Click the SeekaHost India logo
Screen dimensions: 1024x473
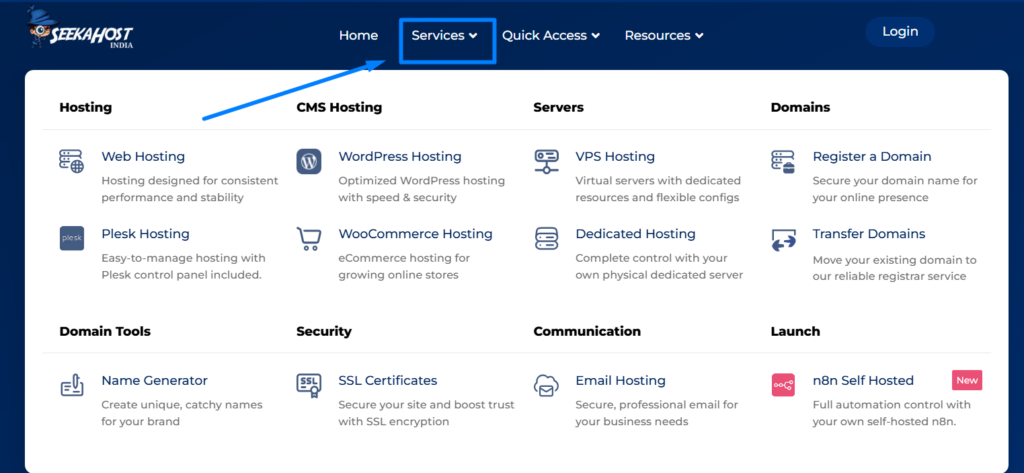pos(80,29)
